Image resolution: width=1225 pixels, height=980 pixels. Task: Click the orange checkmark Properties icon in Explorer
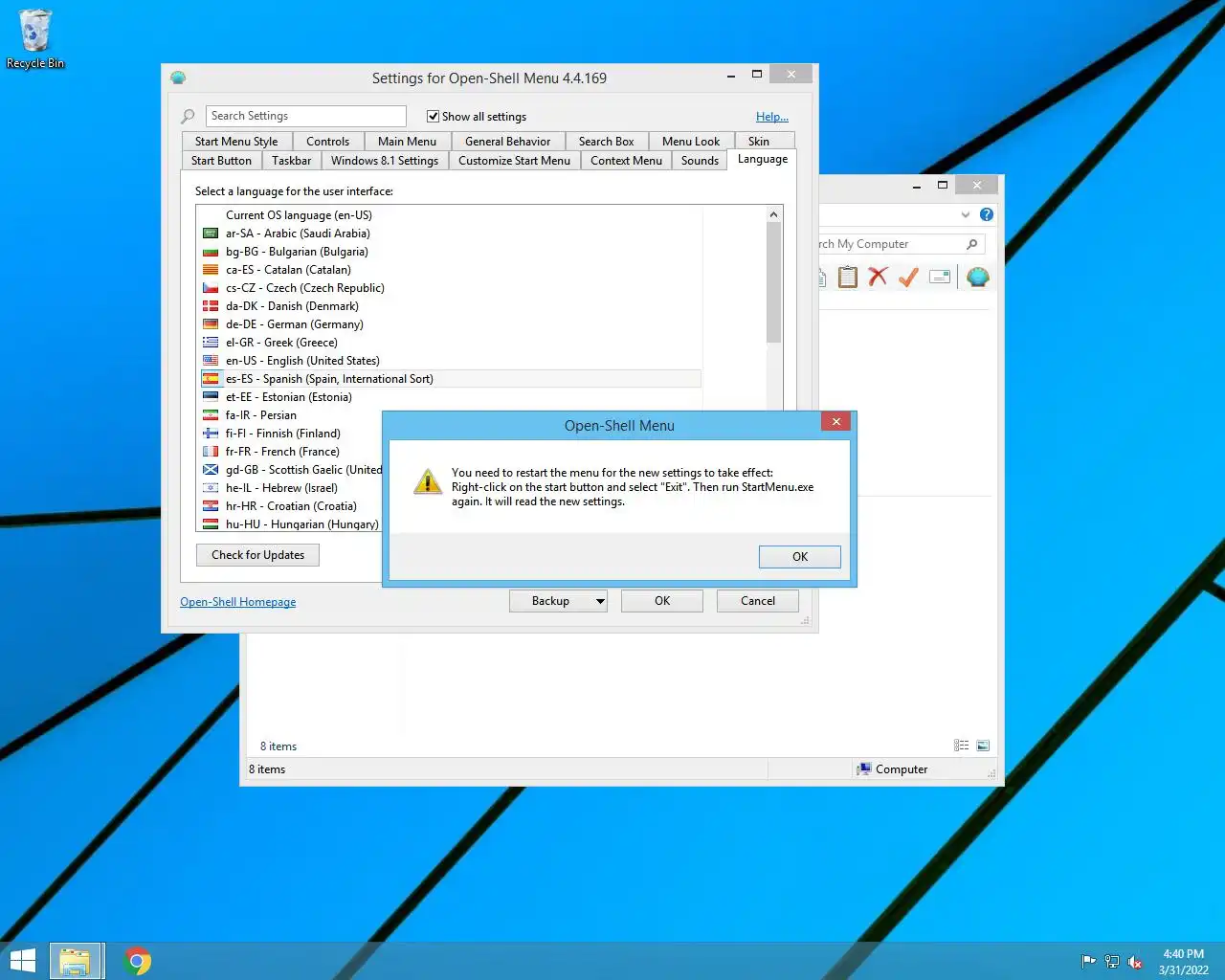click(908, 278)
